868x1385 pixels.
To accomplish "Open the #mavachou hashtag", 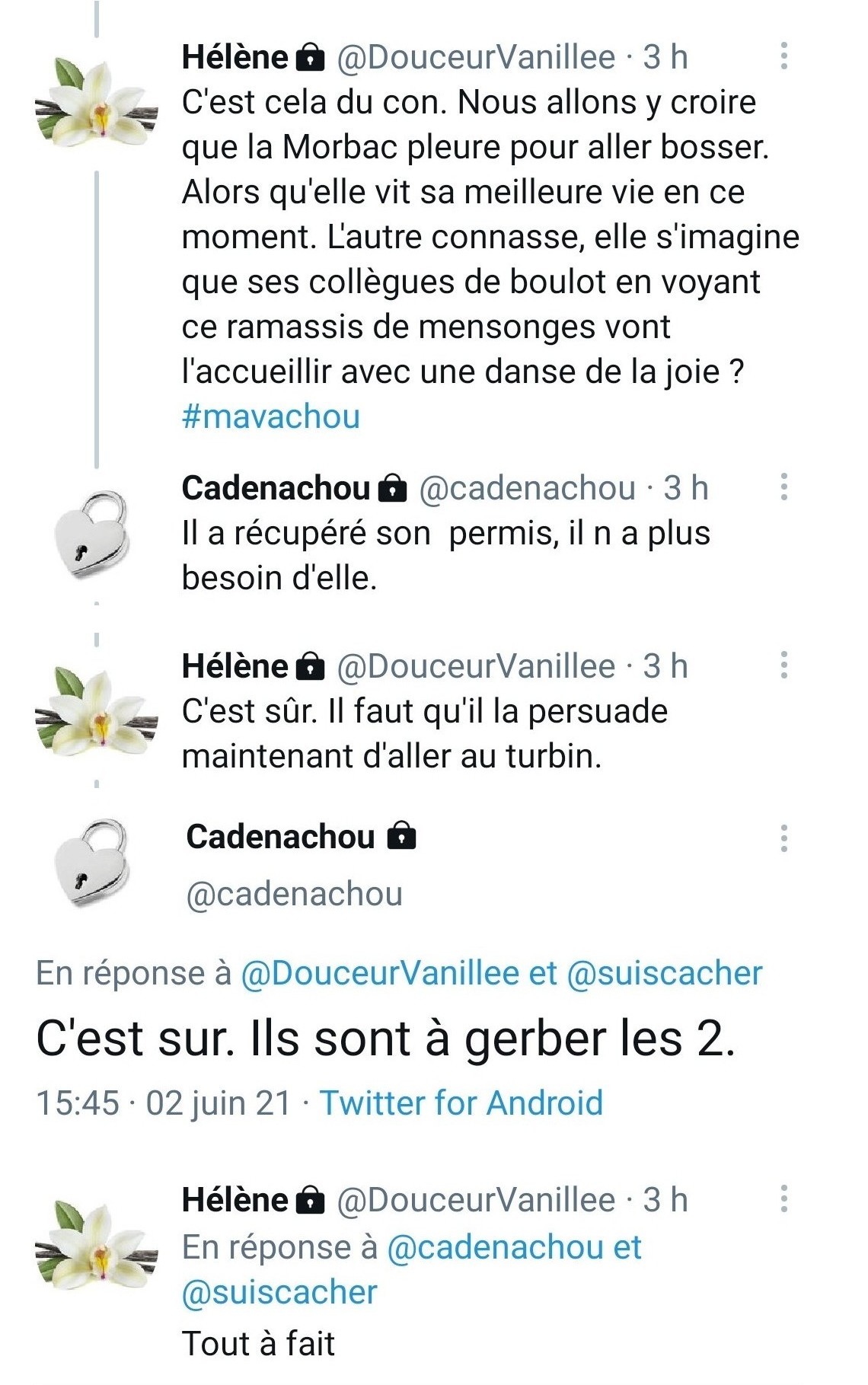I will click(x=270, y=416).
